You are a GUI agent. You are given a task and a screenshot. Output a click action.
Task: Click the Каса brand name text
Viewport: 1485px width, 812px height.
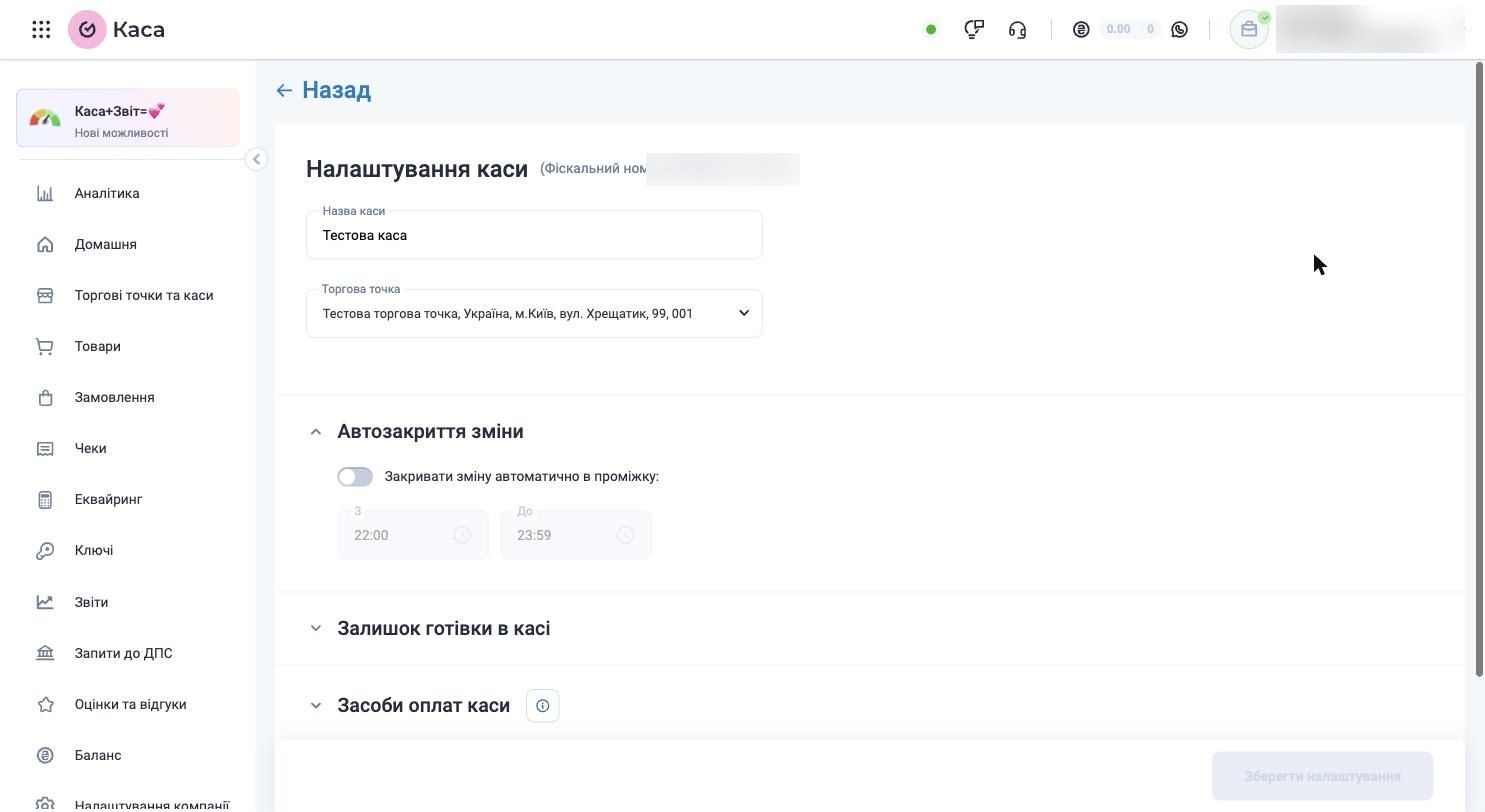[x=139, y=30]
